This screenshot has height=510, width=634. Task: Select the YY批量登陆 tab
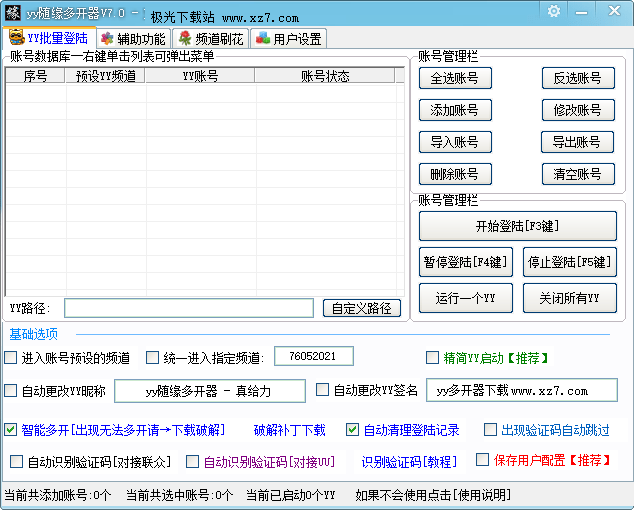click(x=49, y=38)
